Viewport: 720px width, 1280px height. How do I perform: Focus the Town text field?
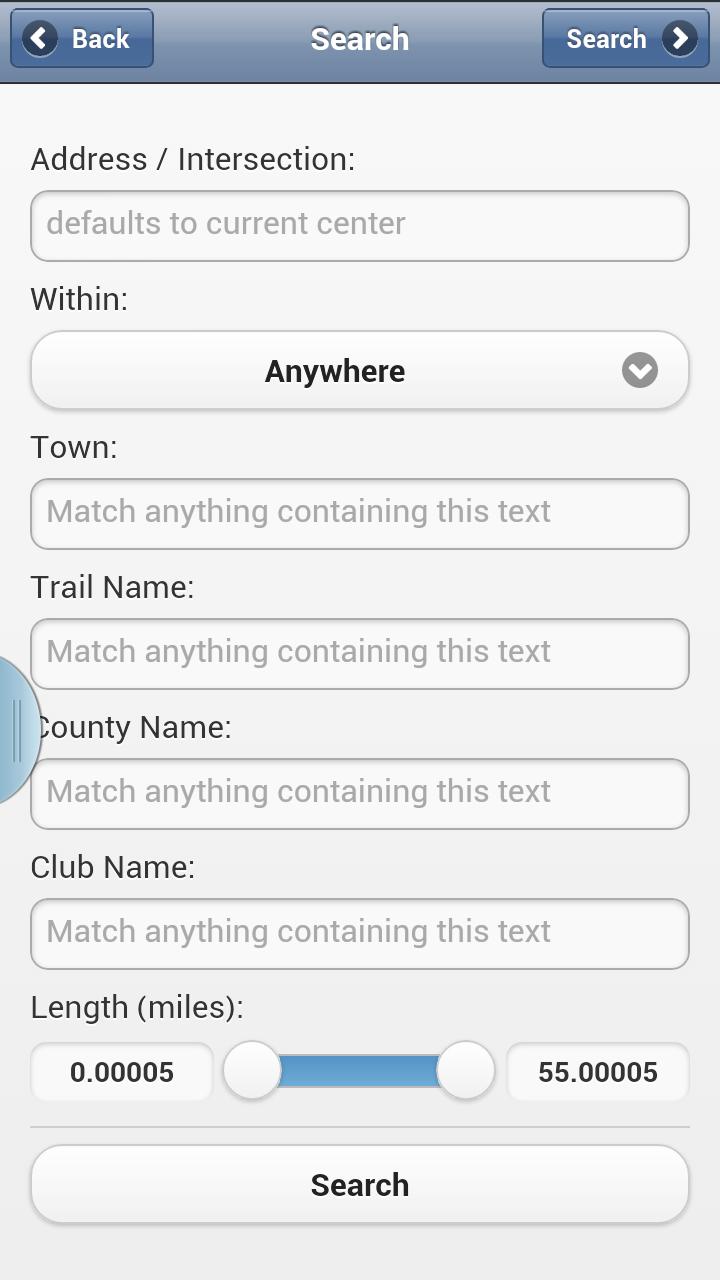(360, 513)
